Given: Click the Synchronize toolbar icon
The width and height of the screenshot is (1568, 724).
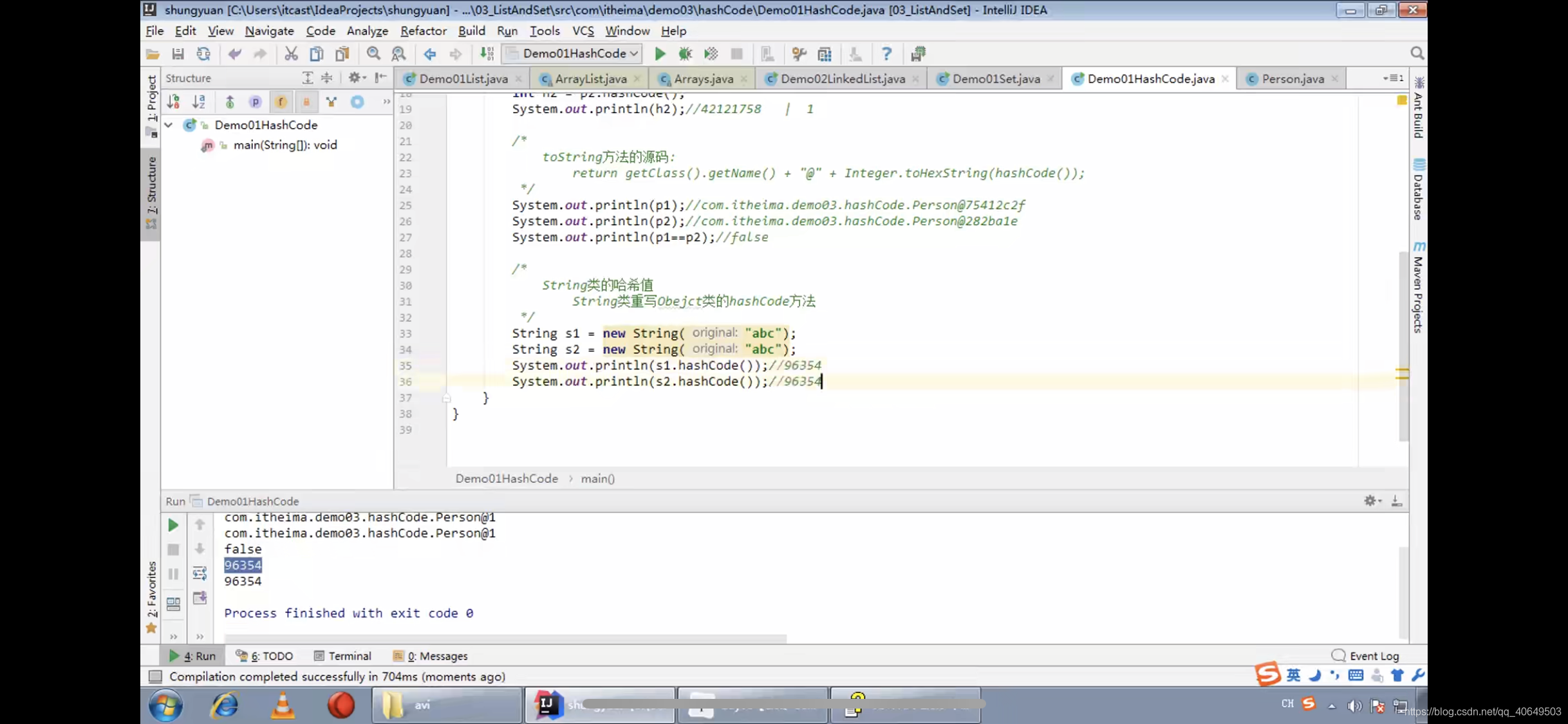Looking at the screenshot, I should (x=203, y=54).
